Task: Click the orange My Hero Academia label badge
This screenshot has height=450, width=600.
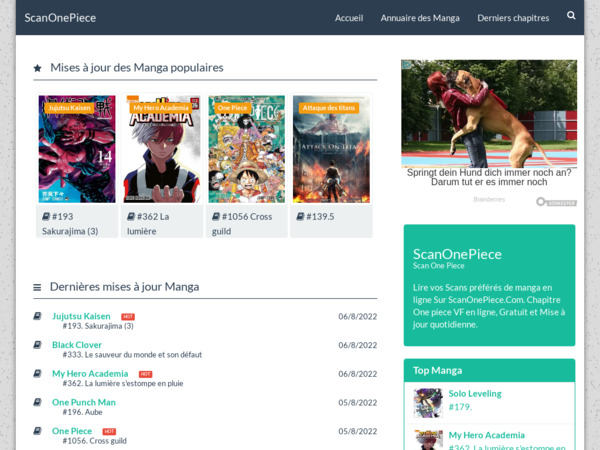Action: coord(161,108)
